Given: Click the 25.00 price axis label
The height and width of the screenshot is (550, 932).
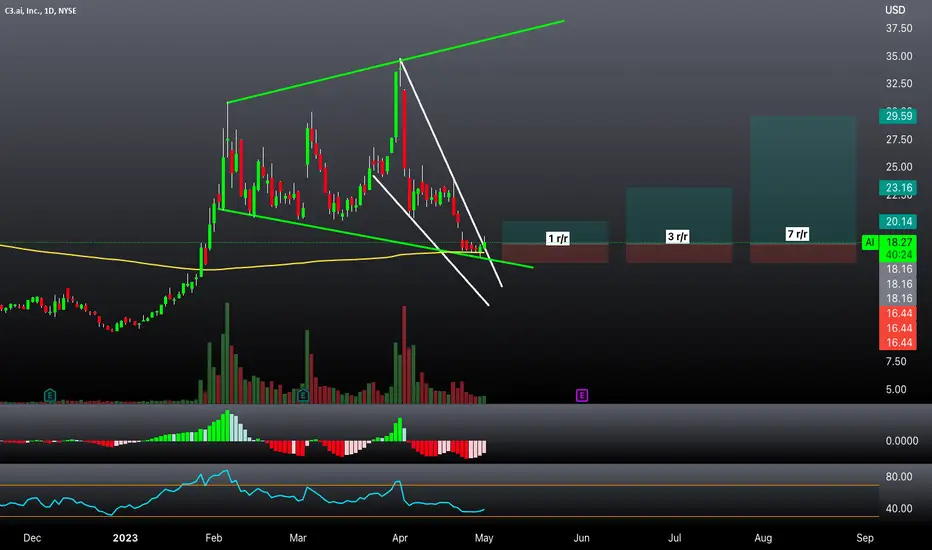Looking at the screenshot, I should click(x=899, y=167).
